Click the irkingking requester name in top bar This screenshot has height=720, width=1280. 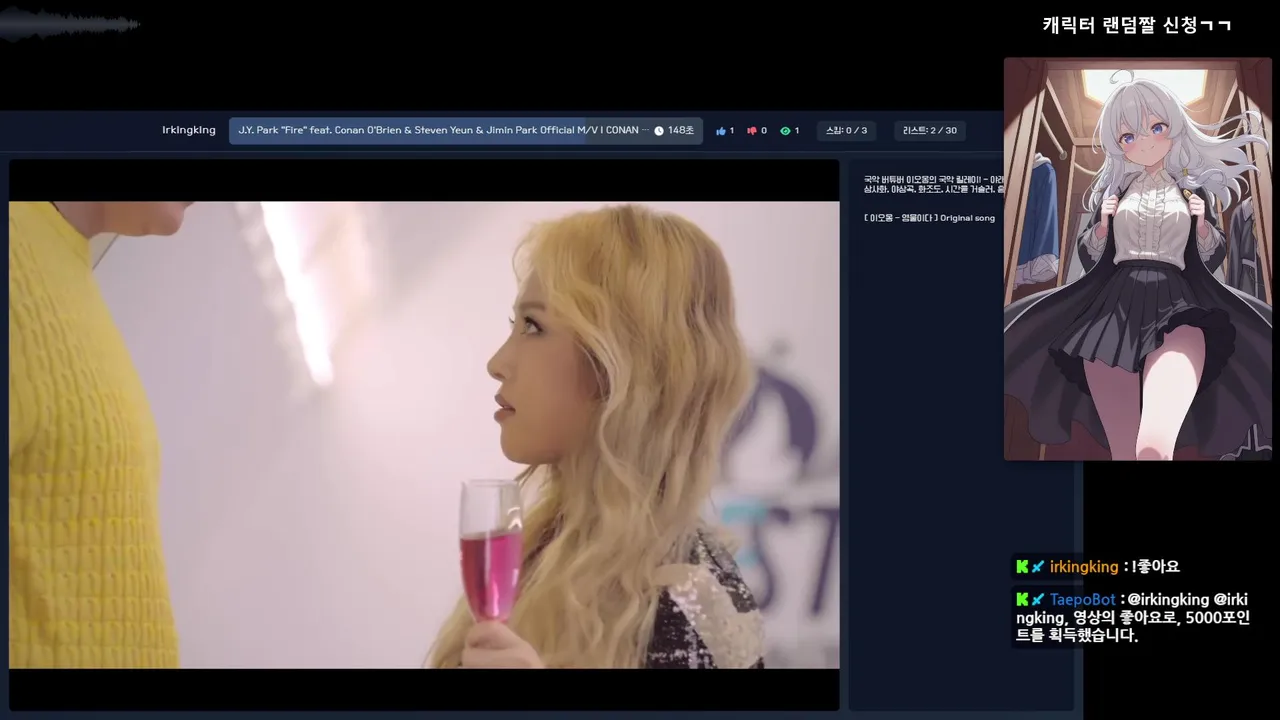(x=189, y=130)
